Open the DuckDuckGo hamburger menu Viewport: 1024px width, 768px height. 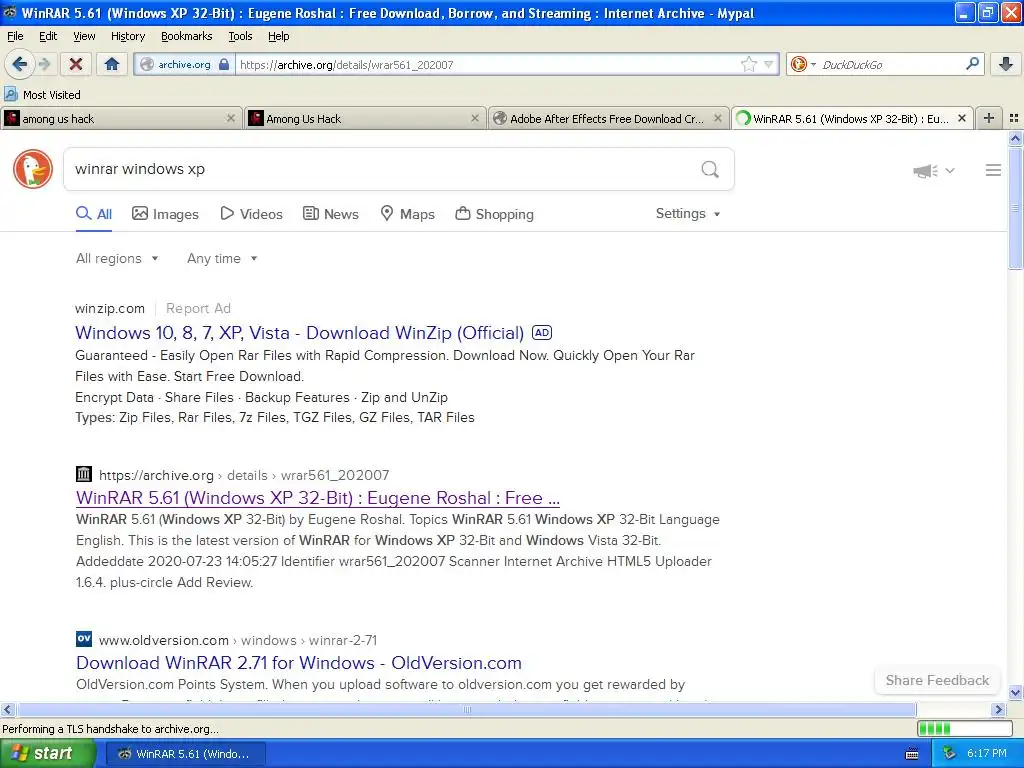pos(993,170)
